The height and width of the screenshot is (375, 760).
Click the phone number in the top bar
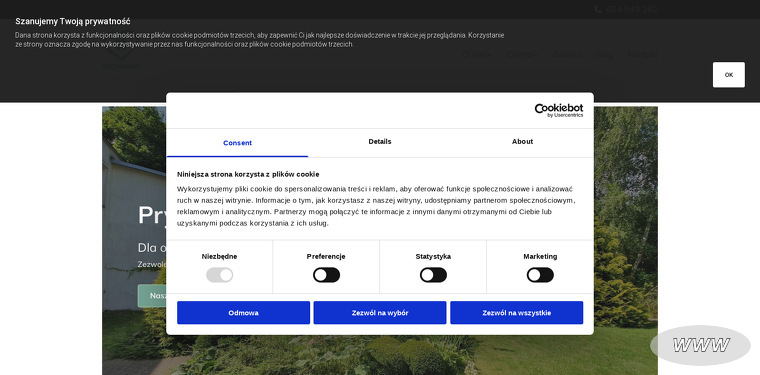(x=626, y=10)
